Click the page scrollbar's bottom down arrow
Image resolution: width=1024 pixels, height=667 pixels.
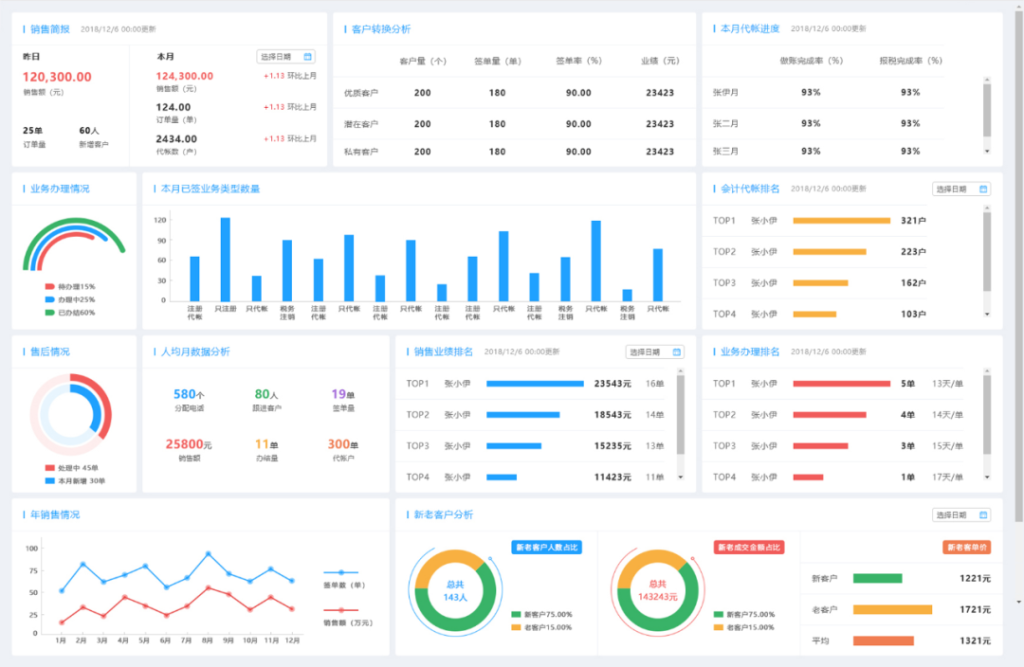[1018, 602]
